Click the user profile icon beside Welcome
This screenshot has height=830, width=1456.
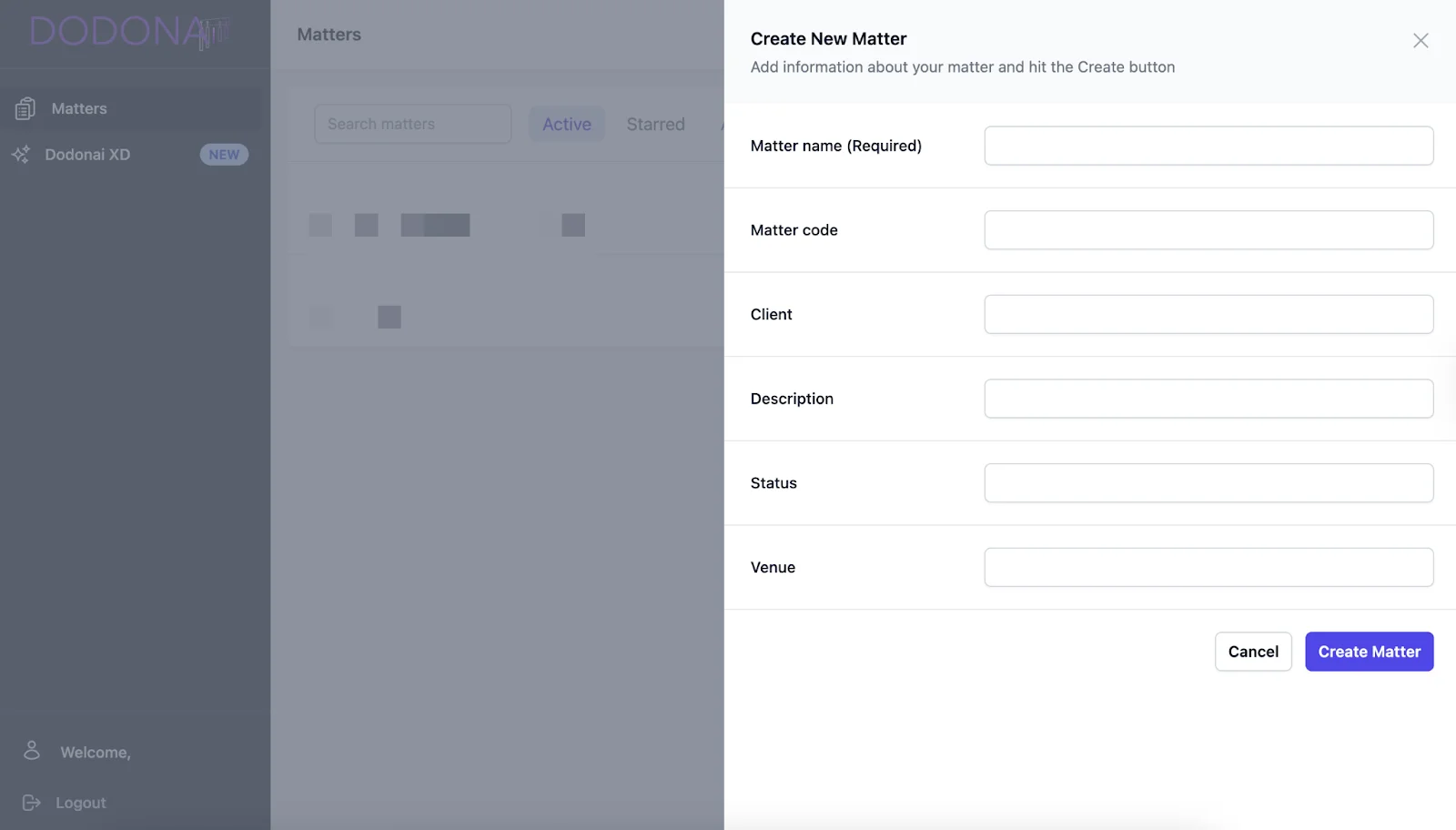tap(32, 751)
